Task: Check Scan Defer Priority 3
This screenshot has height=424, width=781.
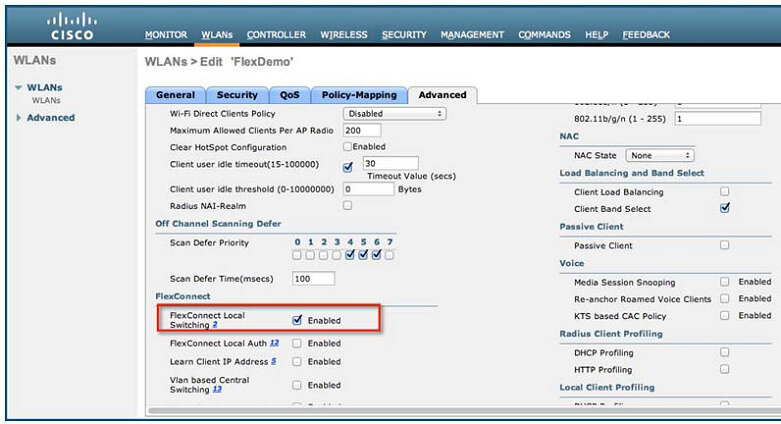Action: [x=336, y=255]
